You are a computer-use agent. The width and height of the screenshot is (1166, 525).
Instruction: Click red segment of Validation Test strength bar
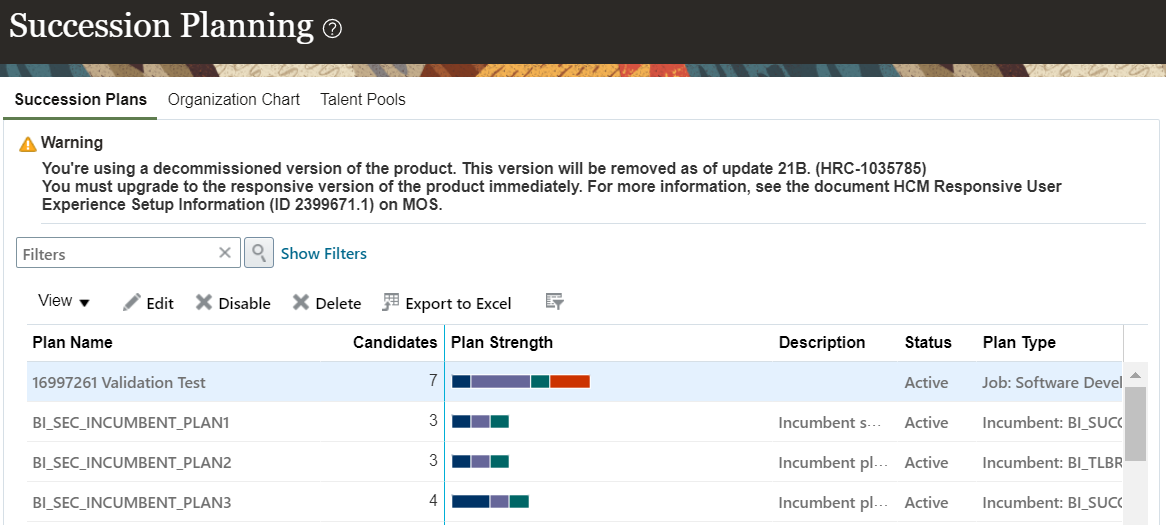pyautogui.click(x=570, y=381)
